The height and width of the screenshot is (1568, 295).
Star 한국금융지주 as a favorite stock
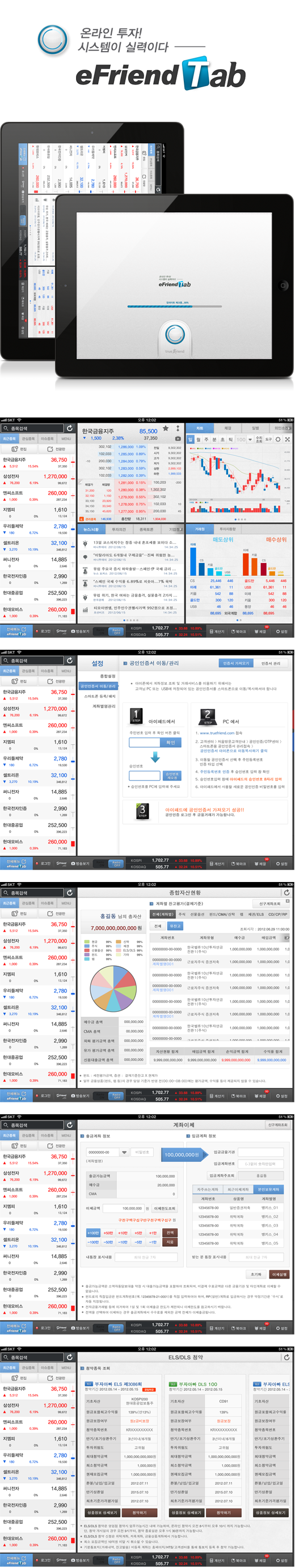click(166, 428)
